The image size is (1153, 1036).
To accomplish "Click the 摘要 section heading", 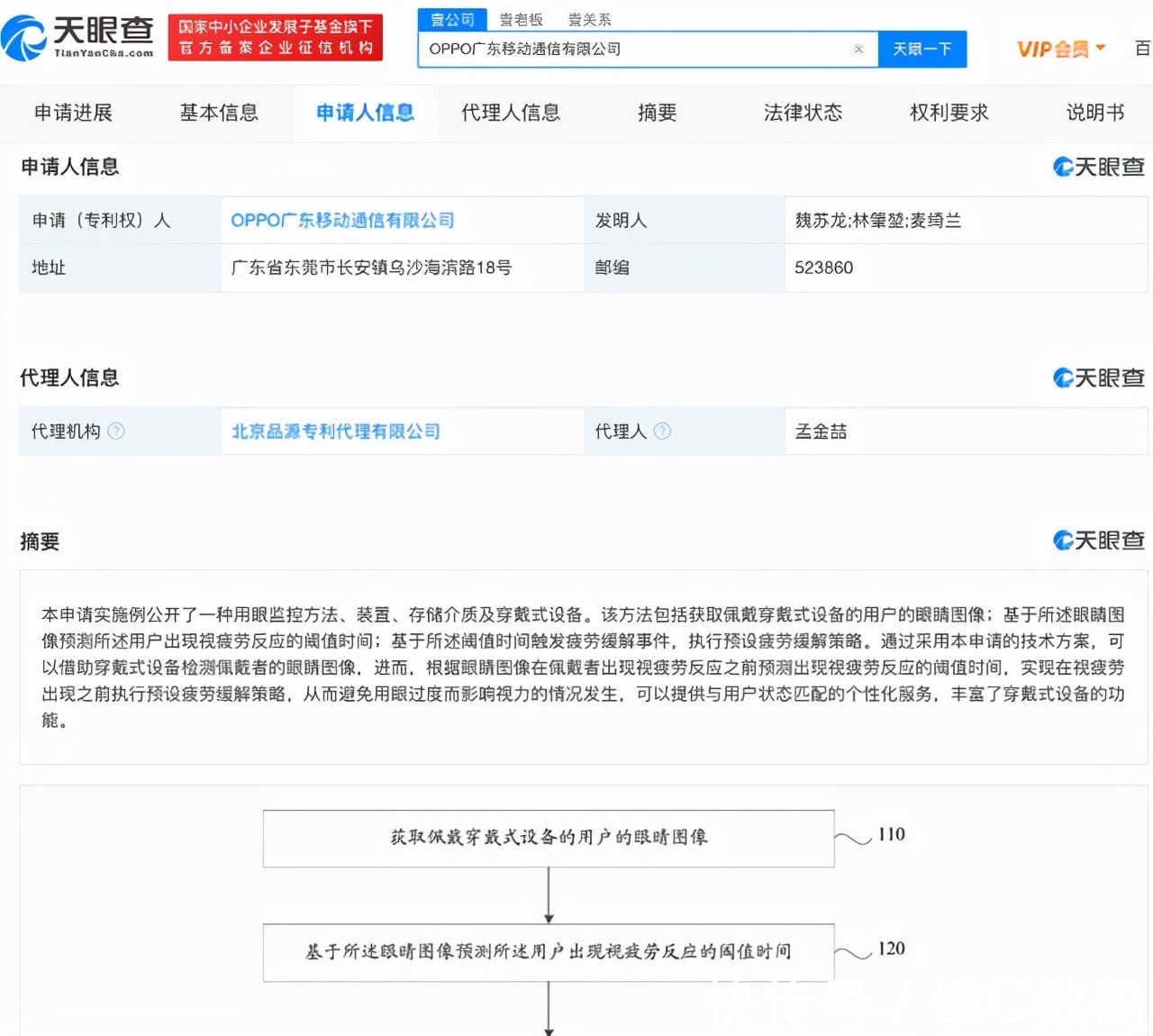I will pyautogui.click(x=40, y=541).
